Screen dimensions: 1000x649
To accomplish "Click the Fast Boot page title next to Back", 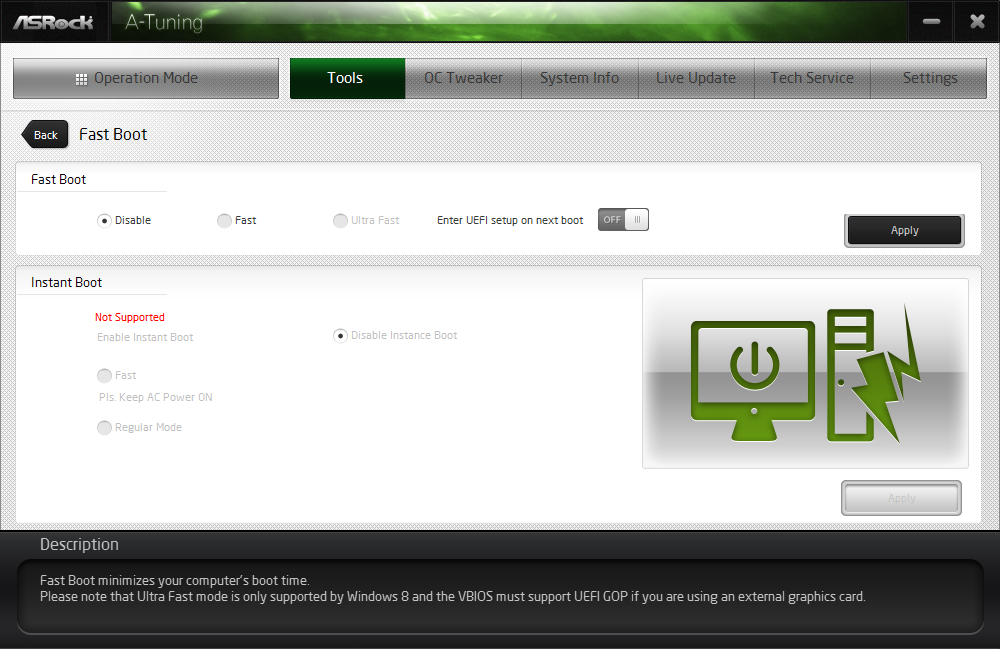I will (x=113, y=135).
